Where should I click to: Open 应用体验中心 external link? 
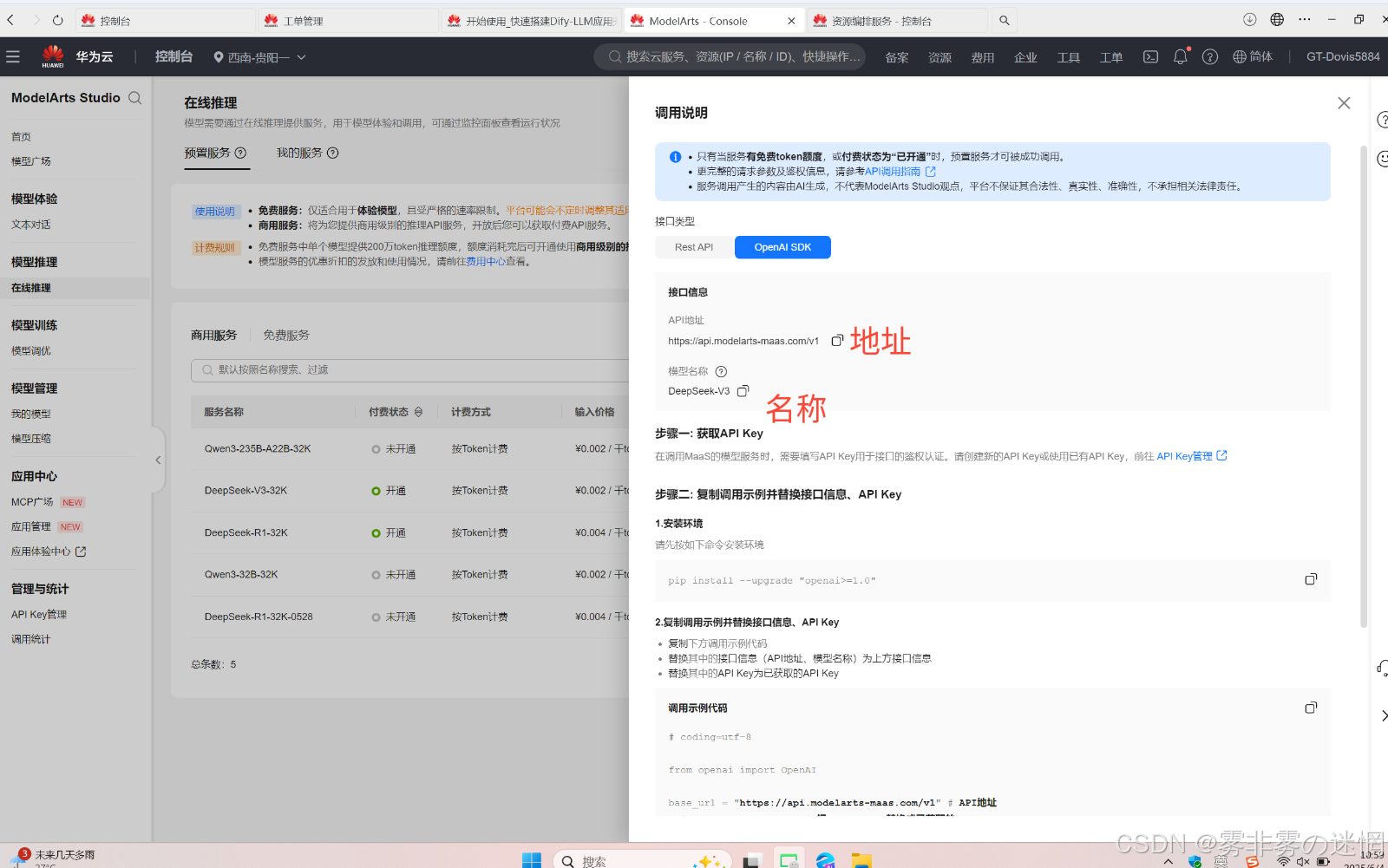click(49, 551)
